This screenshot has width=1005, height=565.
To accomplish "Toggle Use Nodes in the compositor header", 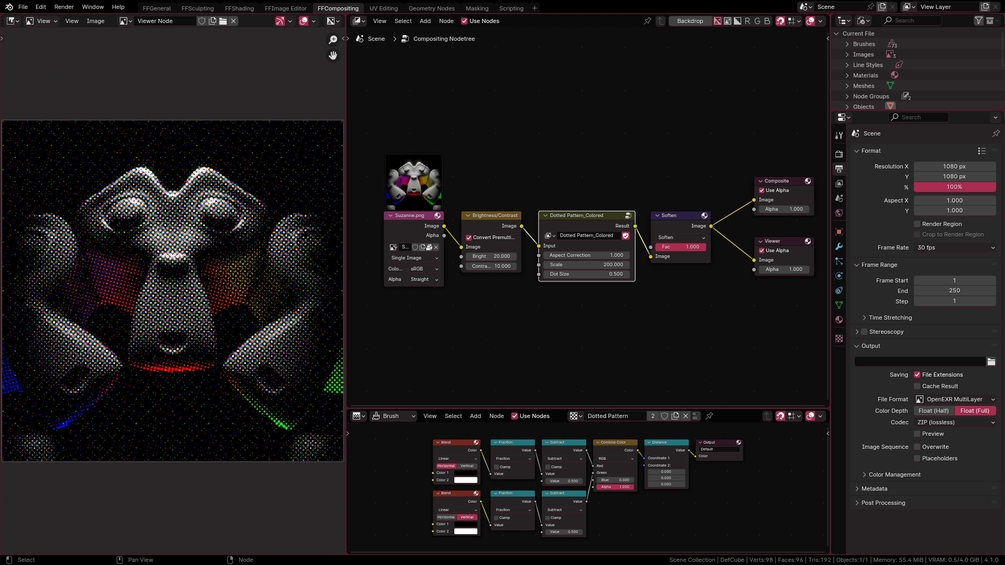I will tap(464, 21).
